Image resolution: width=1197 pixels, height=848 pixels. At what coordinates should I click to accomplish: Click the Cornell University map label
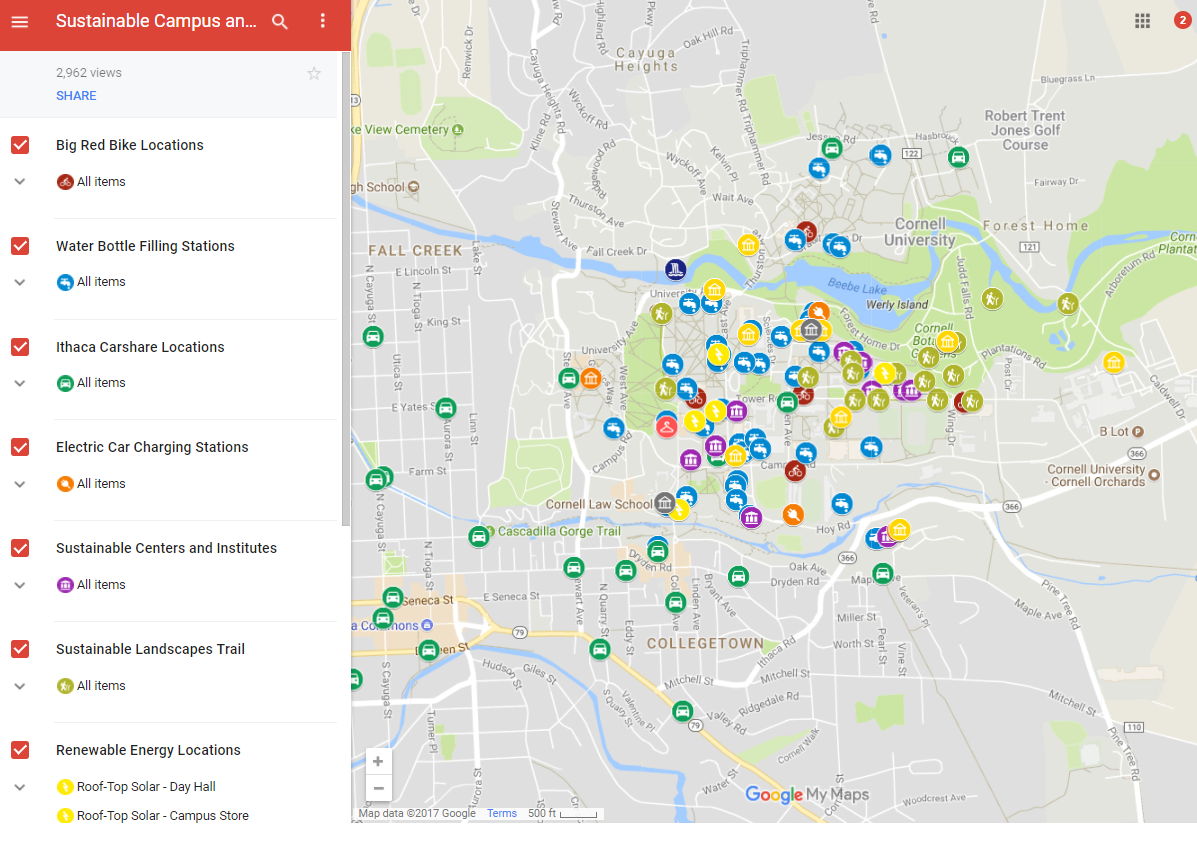920,232
